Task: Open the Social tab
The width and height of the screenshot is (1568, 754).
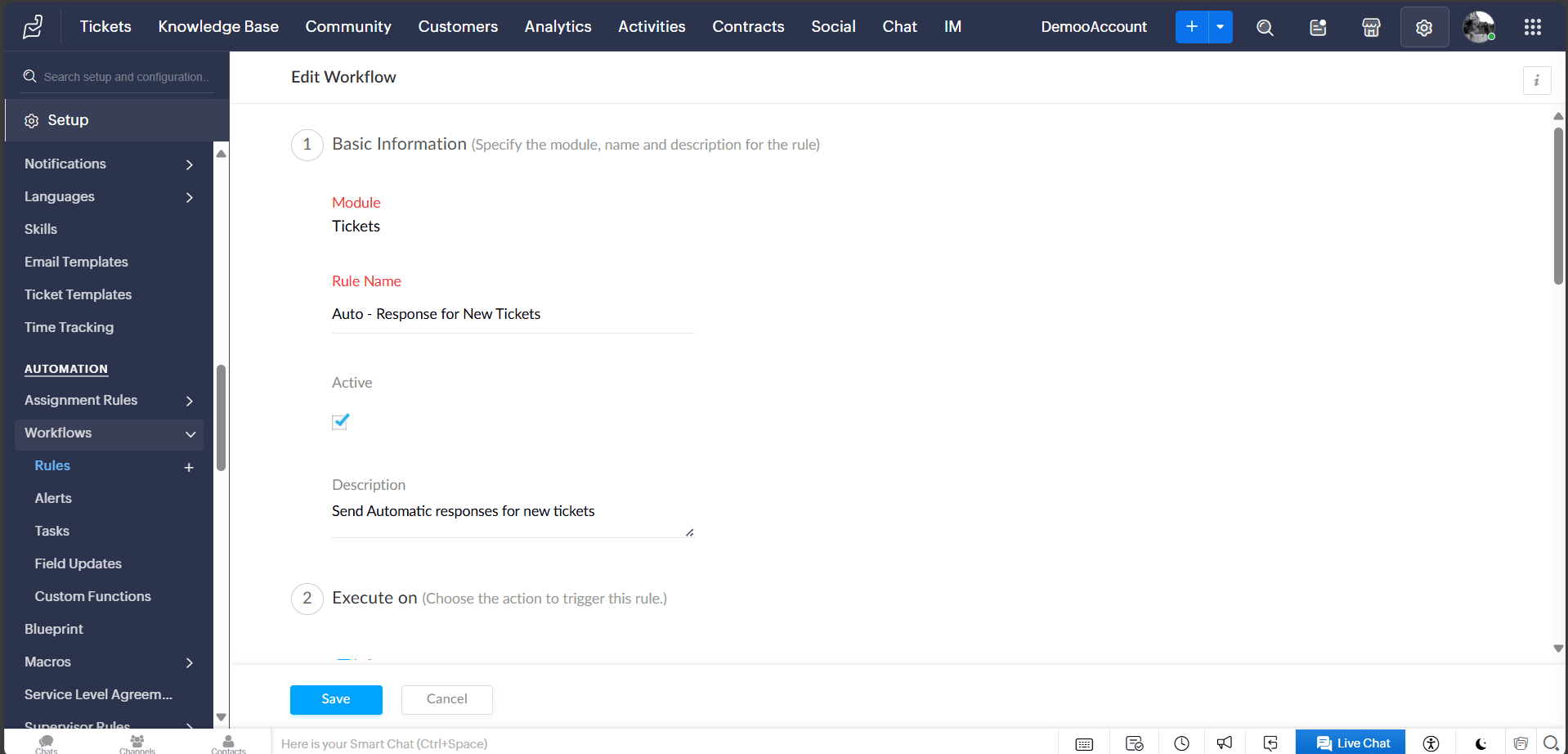Action: pyautogui.click(x=833, y=26)
